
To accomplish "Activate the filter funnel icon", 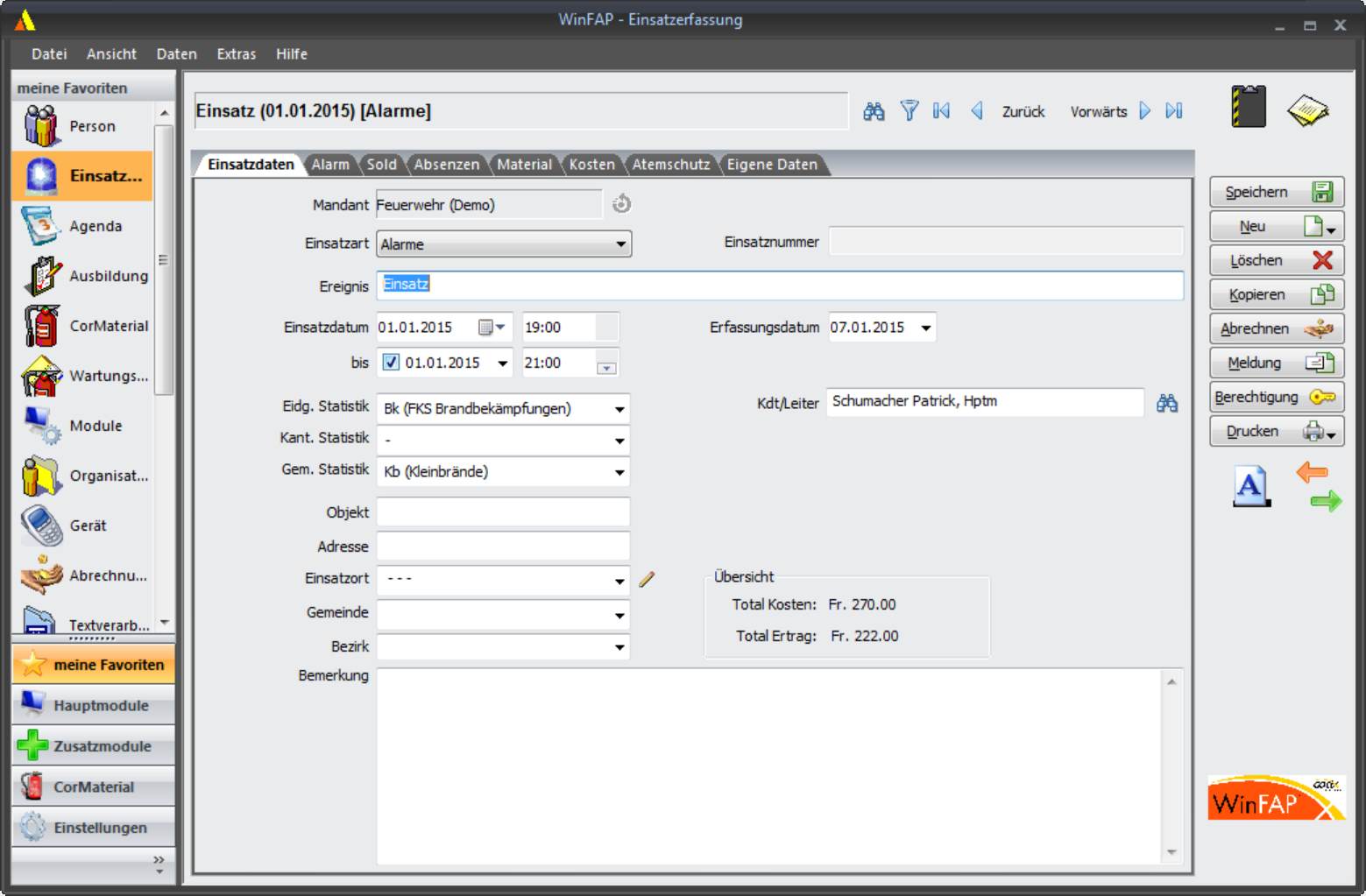I will click(909, 110).
